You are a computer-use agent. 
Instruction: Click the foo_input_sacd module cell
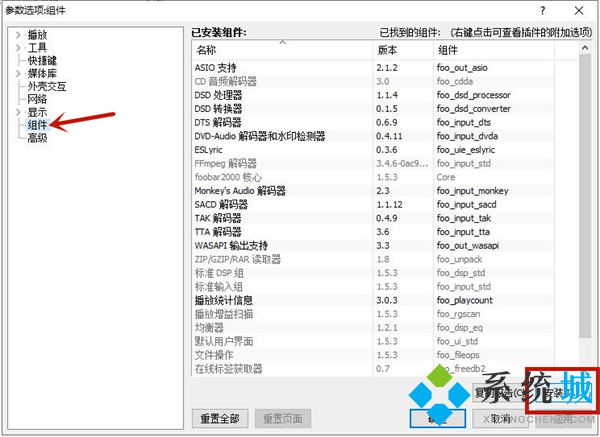tap(466, 205)
